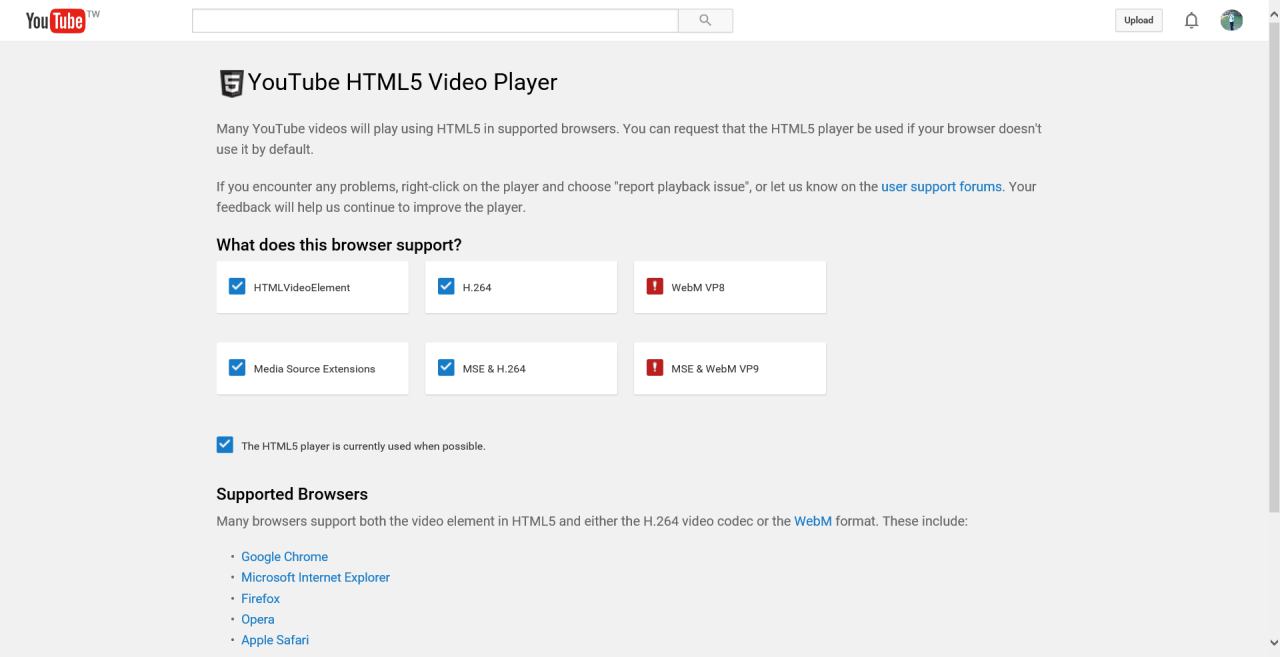Open the account avatar menu
The image size is (1280, 657).
click(1232, 20)
